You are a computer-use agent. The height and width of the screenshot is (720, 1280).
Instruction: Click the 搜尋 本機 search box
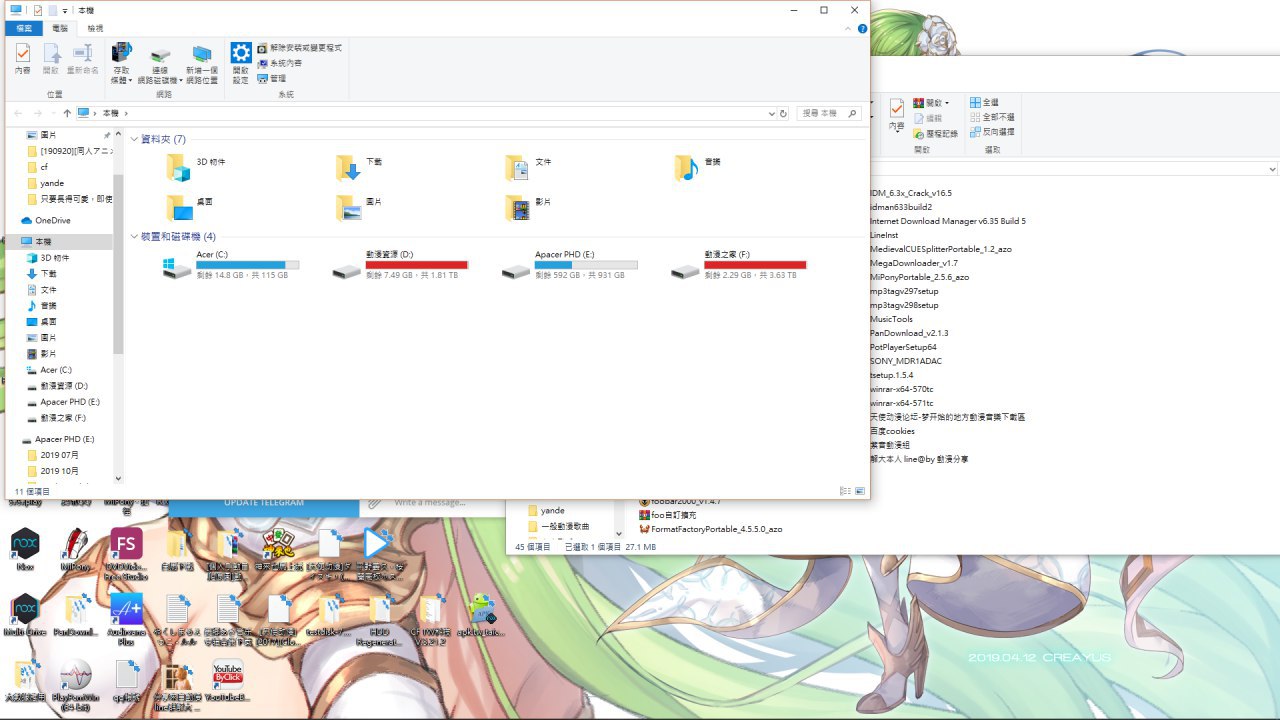coord(829,114)
